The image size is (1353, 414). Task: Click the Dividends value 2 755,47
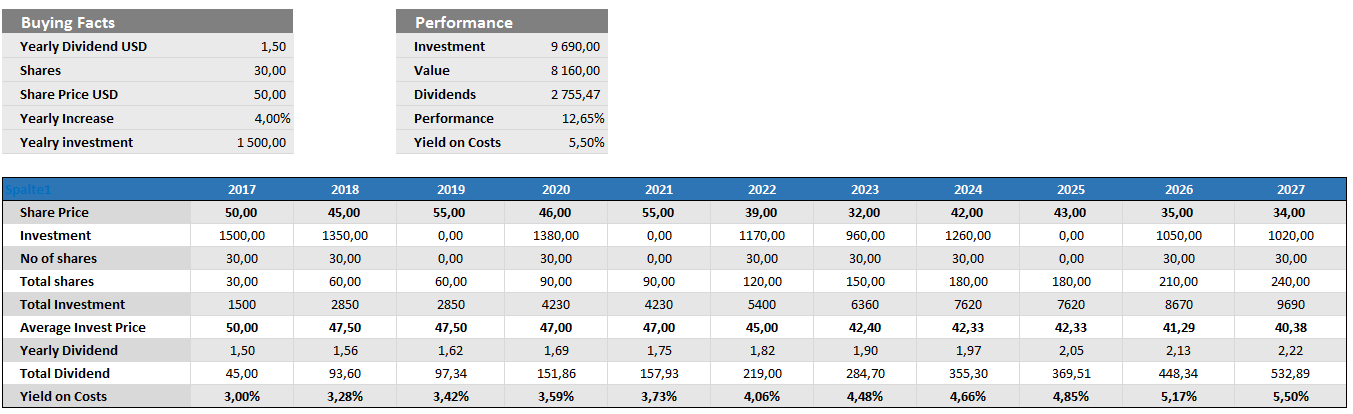pos(575,94)
